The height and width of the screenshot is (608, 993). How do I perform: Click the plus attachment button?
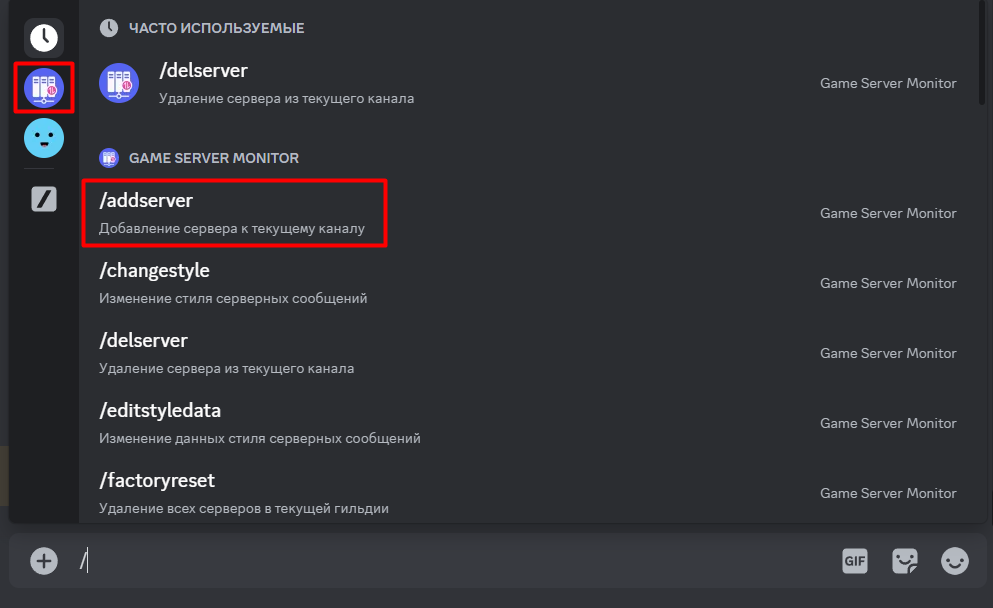tap(43, 561)
